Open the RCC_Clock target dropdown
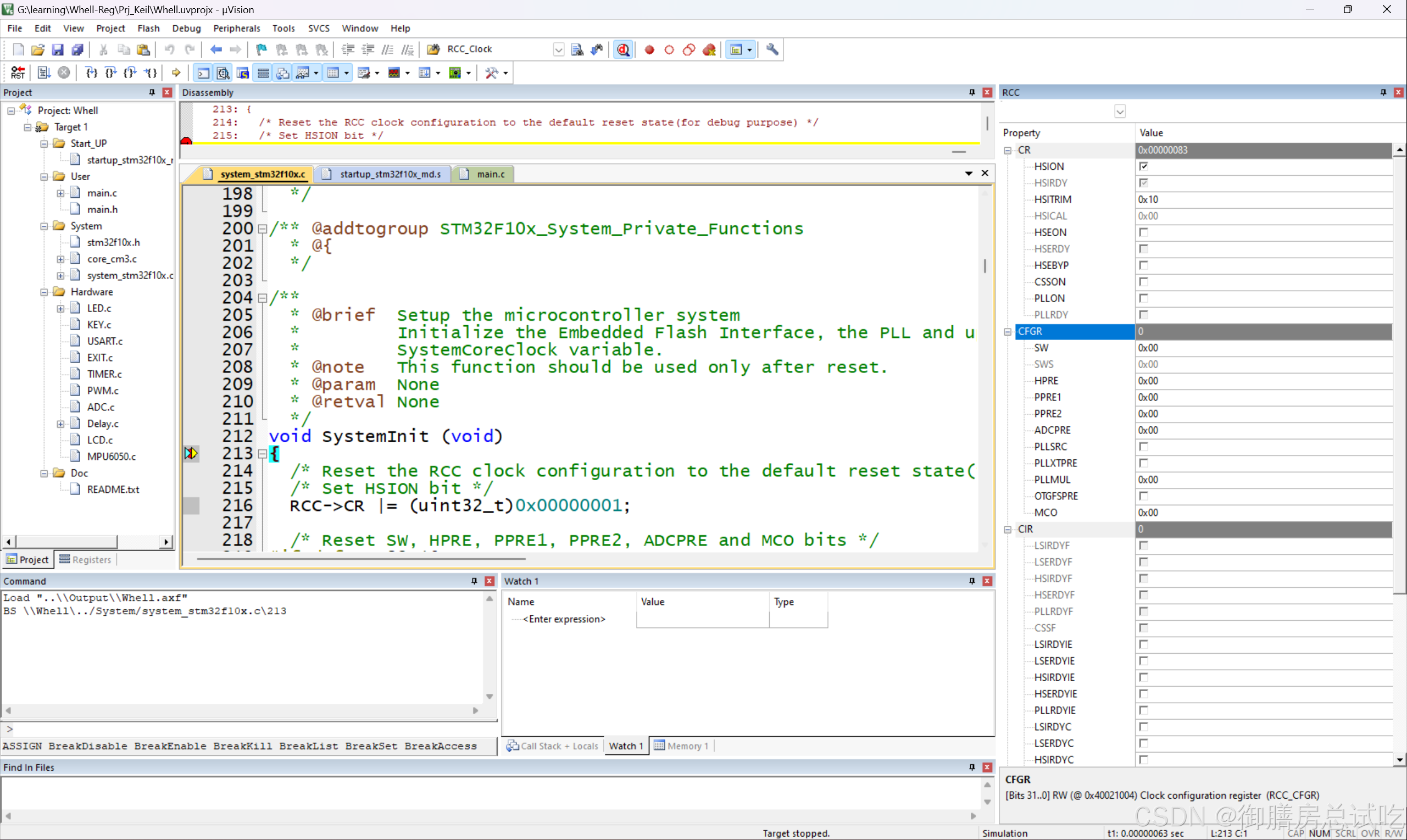Screen dimensions: 1407x840 pos(558,49)
